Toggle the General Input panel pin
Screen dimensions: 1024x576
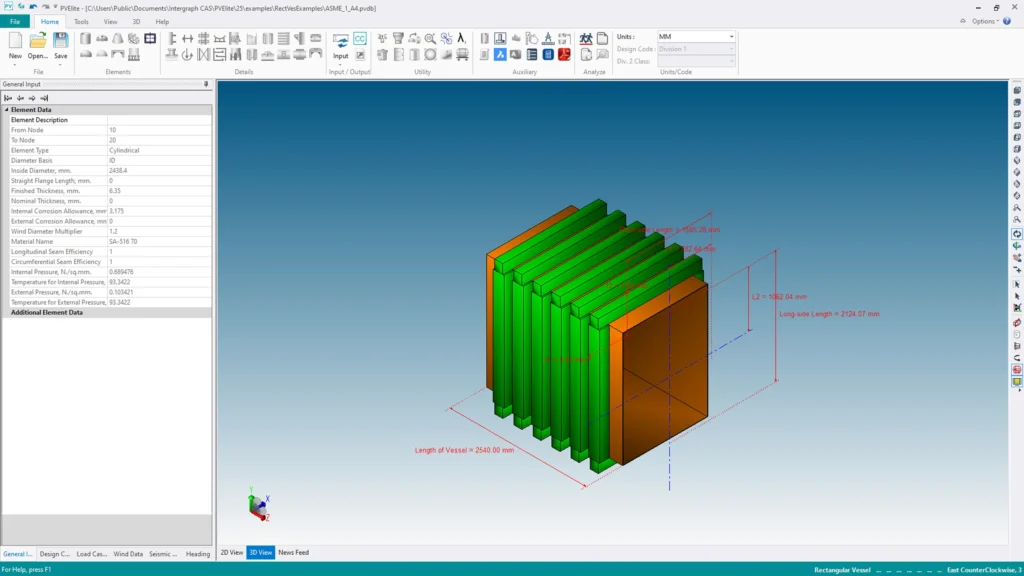206,85
